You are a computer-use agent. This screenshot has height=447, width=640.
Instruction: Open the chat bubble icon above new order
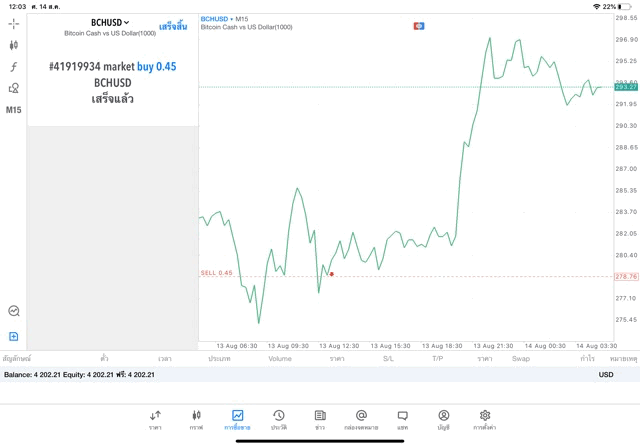14,311
